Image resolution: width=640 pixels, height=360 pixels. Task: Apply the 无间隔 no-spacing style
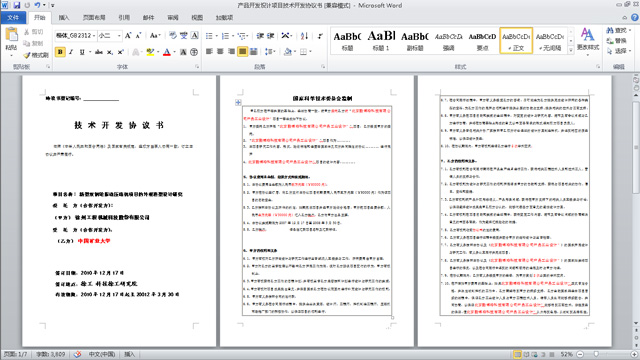click(550, 40)
